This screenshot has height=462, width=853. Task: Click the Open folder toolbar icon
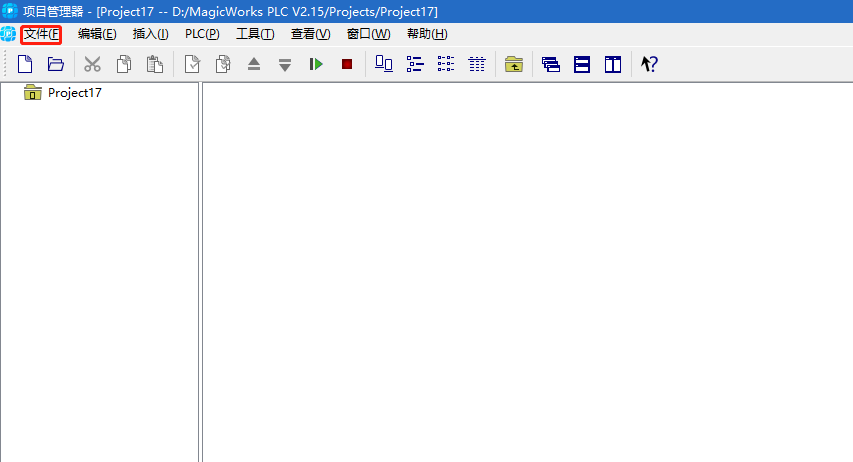(x=55, y=64)
